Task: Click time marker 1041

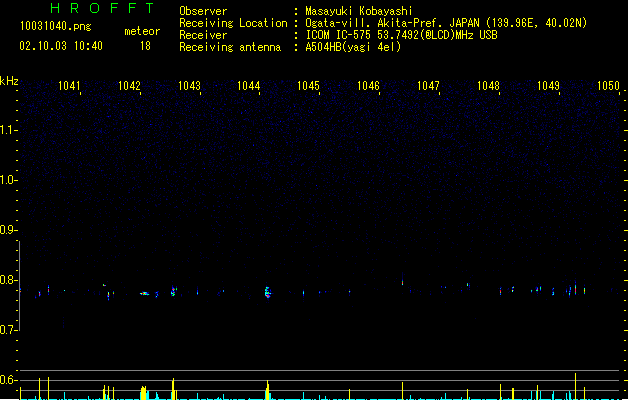Action: tap(69, 86)
